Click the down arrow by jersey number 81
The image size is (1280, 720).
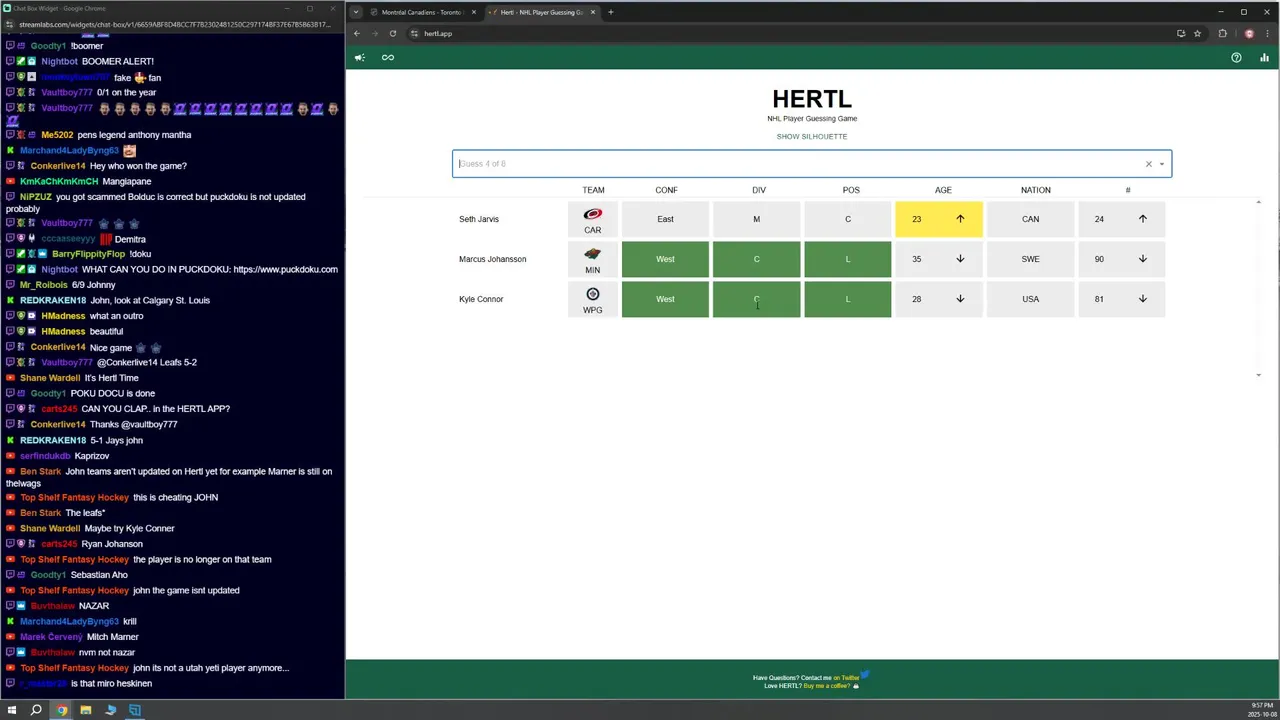1143,299
